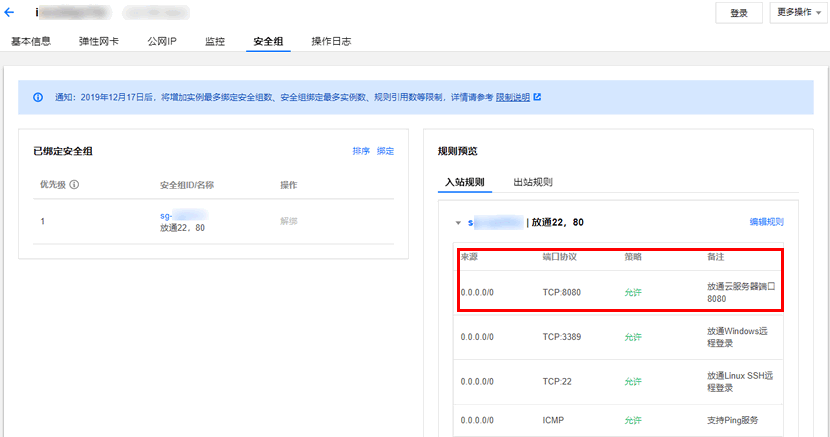Open the 弹性网卡 tab

[98, 42]
